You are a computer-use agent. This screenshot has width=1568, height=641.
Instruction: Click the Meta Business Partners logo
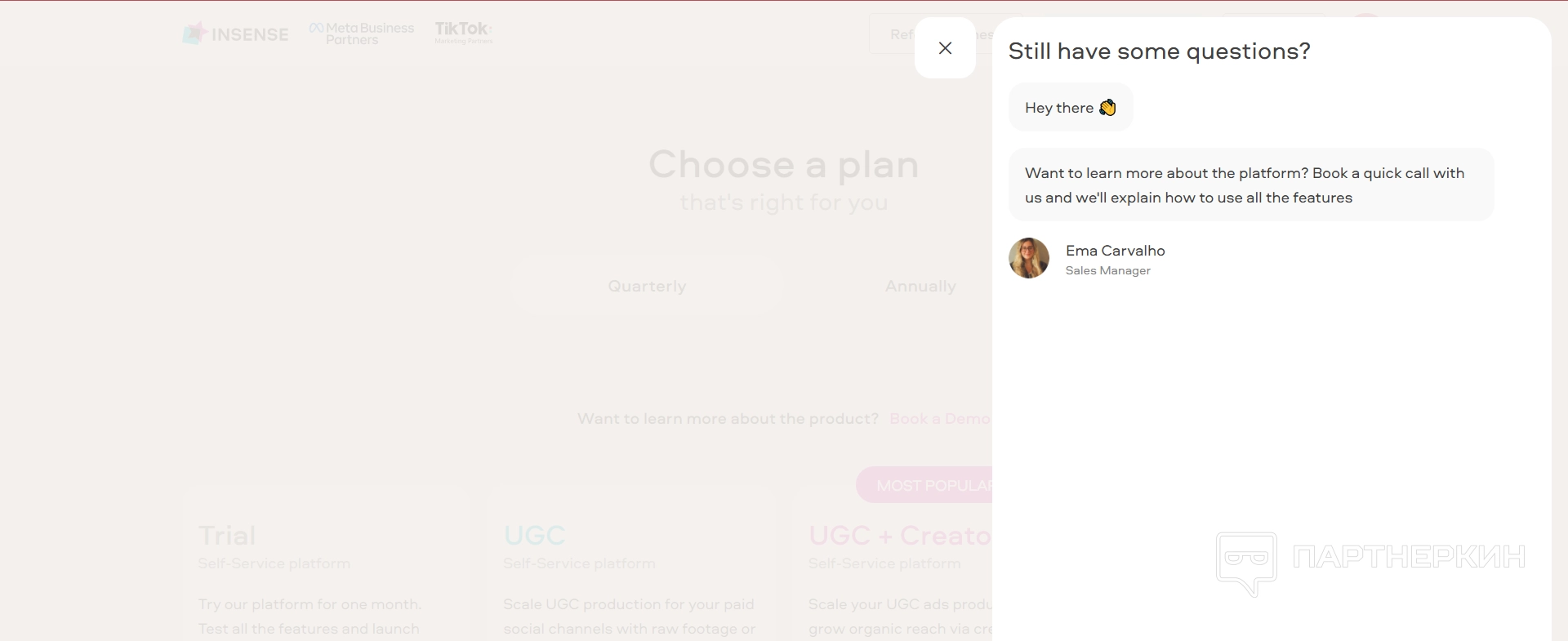coord(362,33)
